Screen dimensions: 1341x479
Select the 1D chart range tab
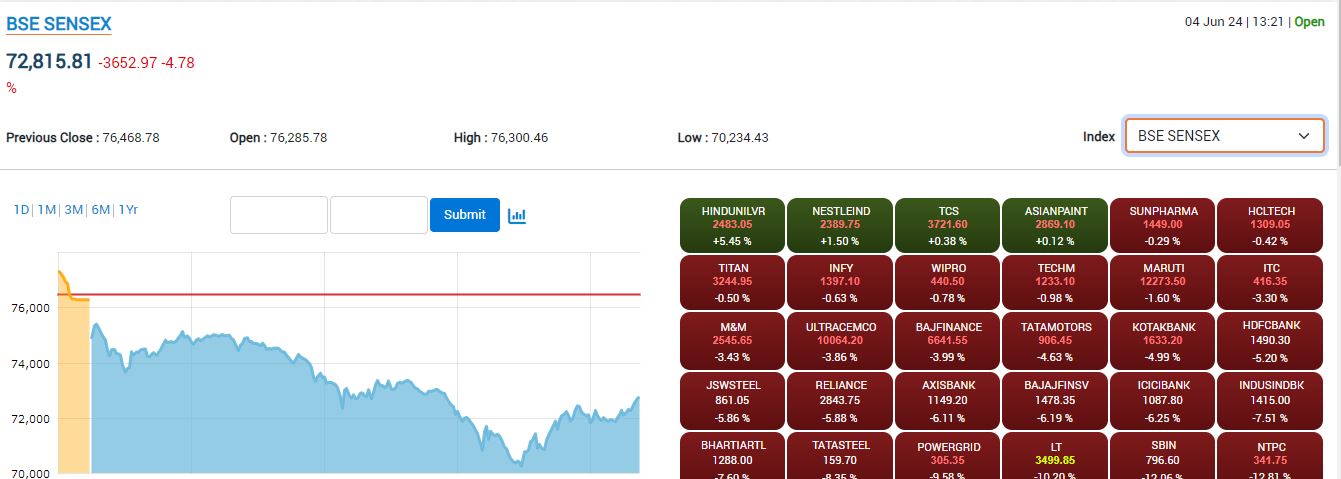pyautogui.click(x=21, y=210)
